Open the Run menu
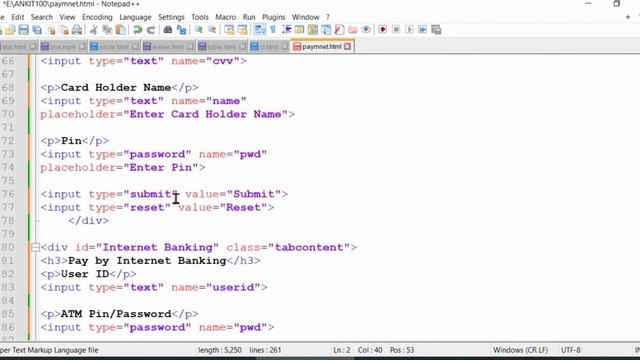The width and height of the screenshot is (640, 360). (x=249, y=17)
